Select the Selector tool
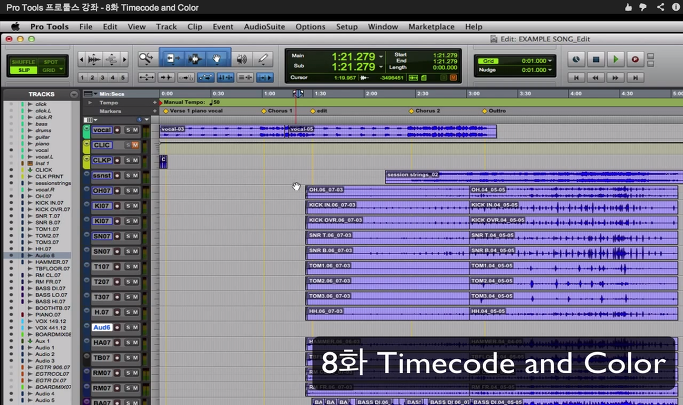This screenshot has width=683, height=405. point(194,58)
